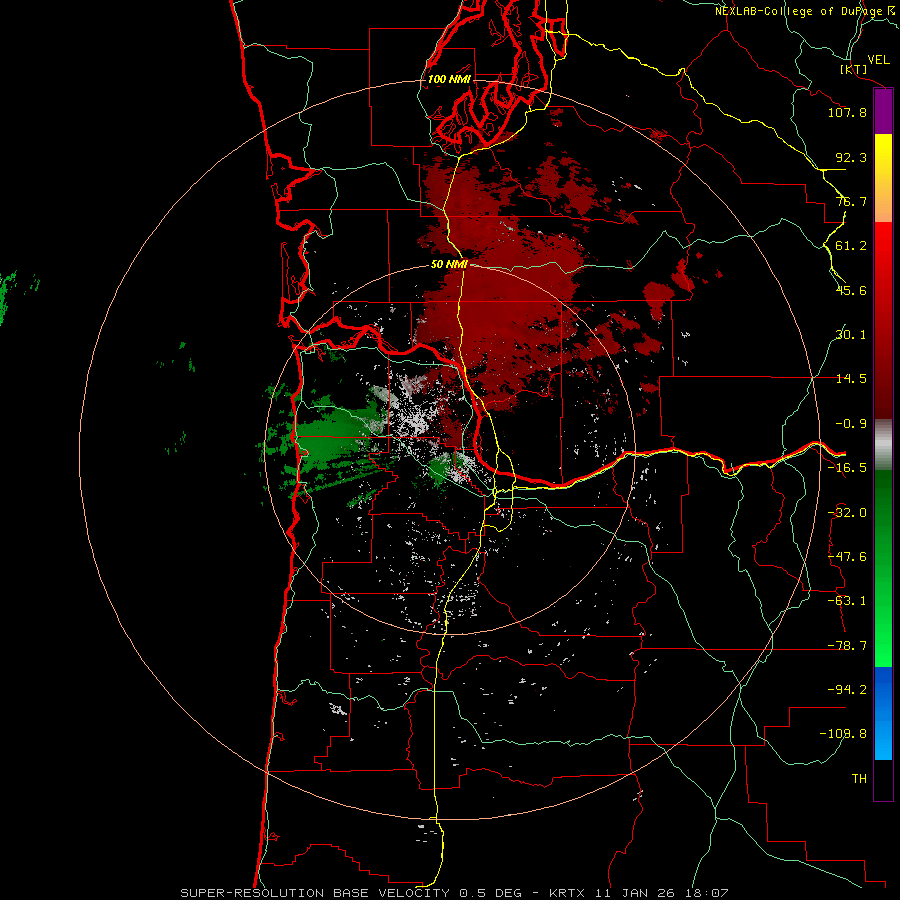The image size is (900, 900).
Task: Click the 14.5 scale value
Action: 851,379
